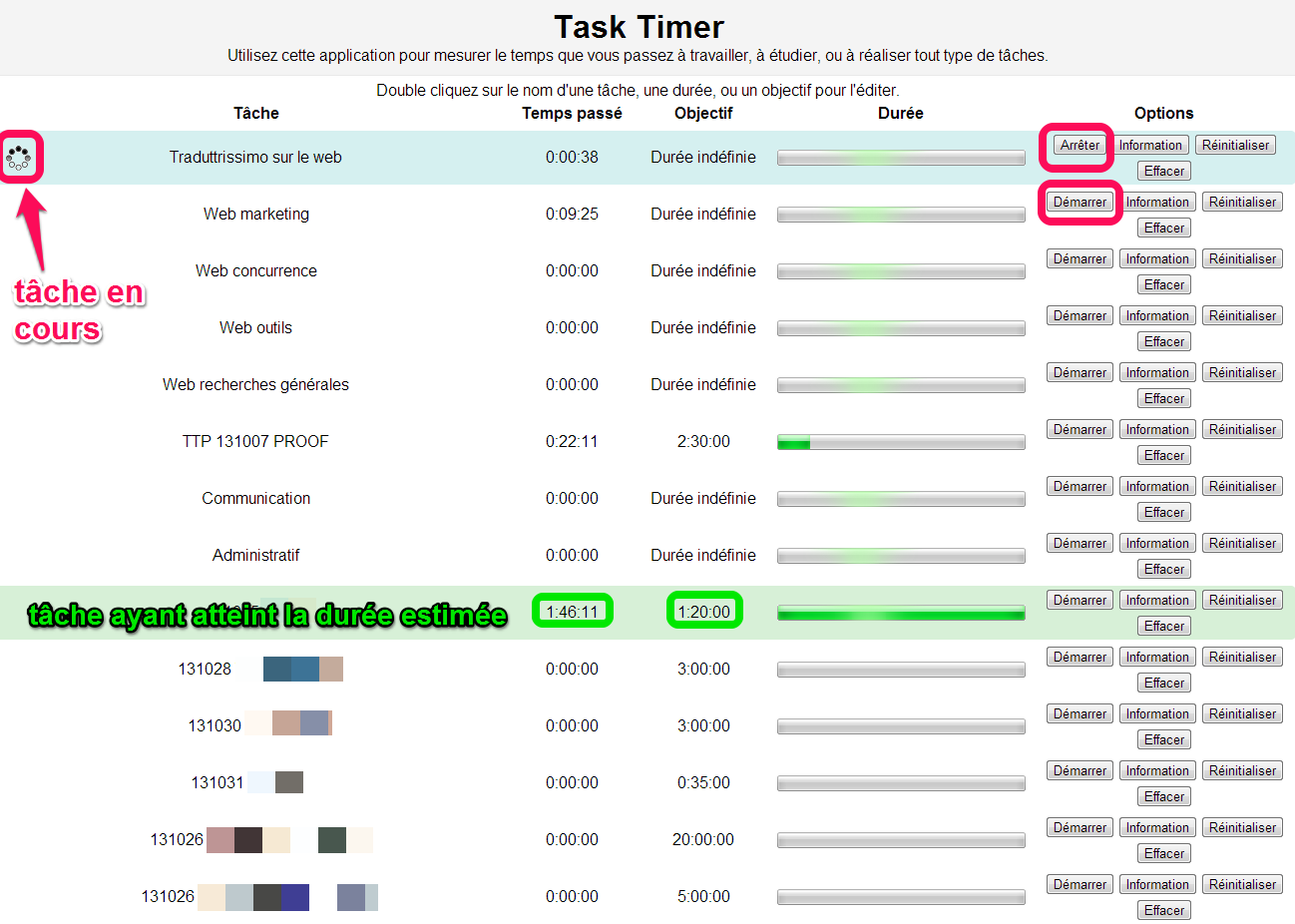Screen dimensions: 1295x924
Task: Show Information for the Communication task
Action: click(1156, 485)
